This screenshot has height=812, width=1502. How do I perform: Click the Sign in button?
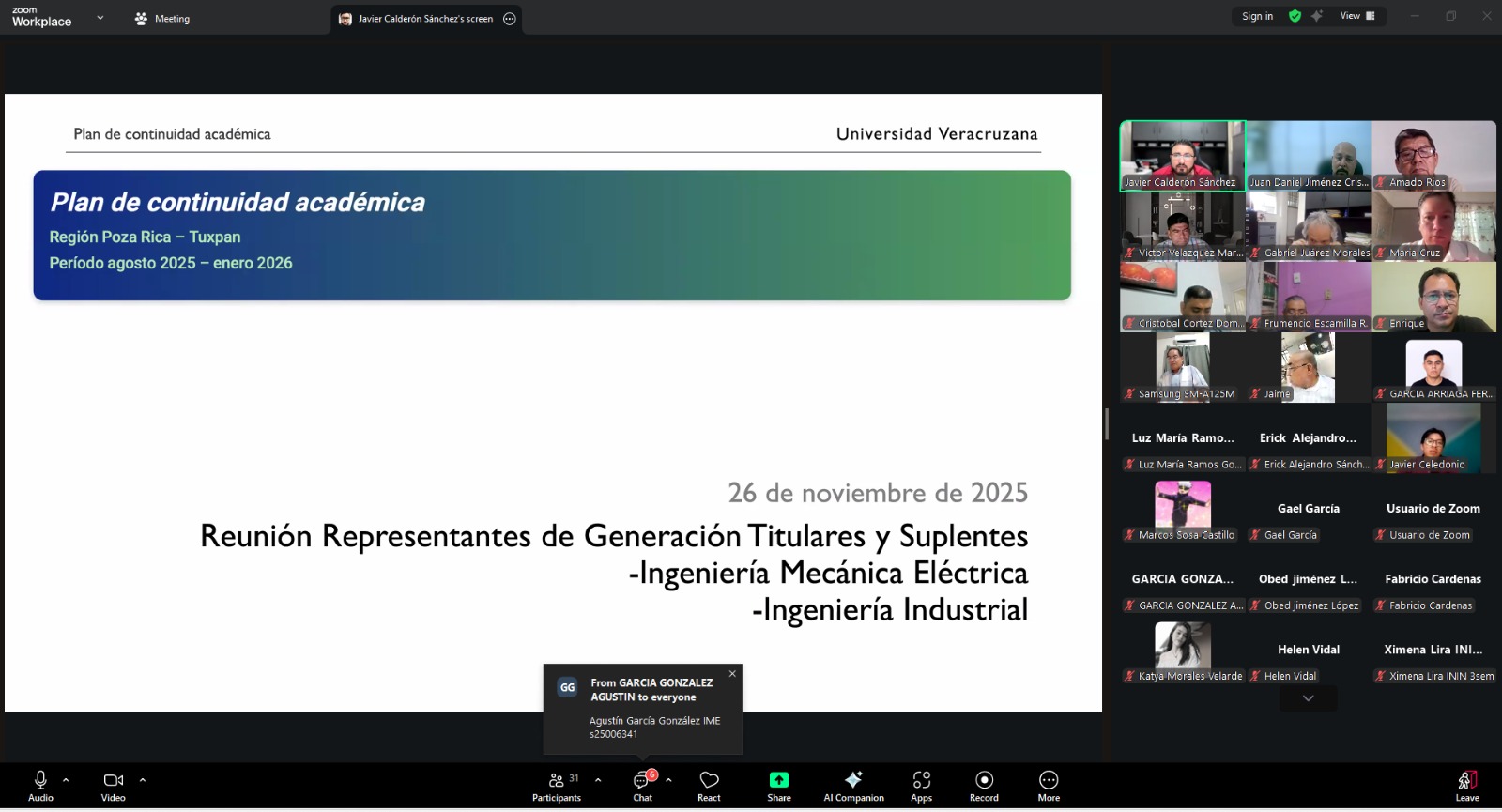[x=1257, y=16]
